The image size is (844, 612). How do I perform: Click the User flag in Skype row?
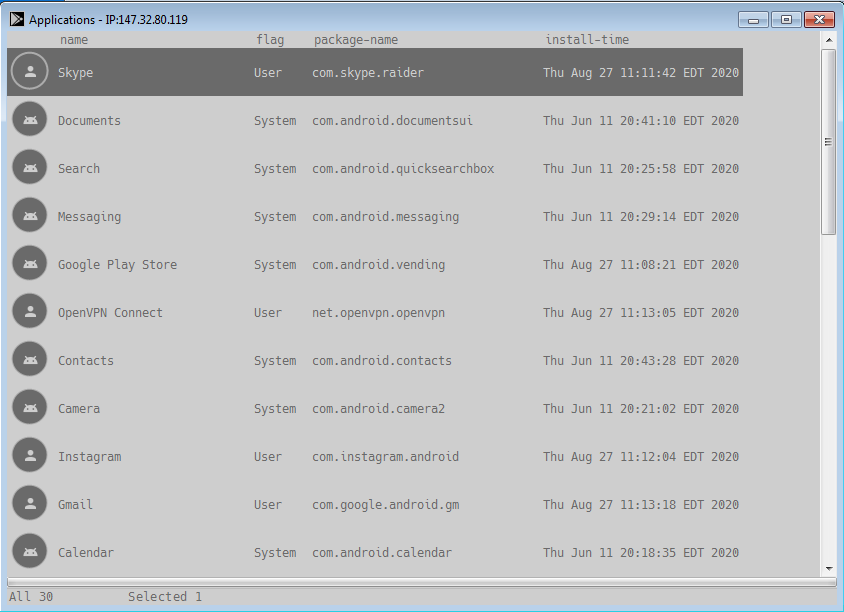pos(268,73)
